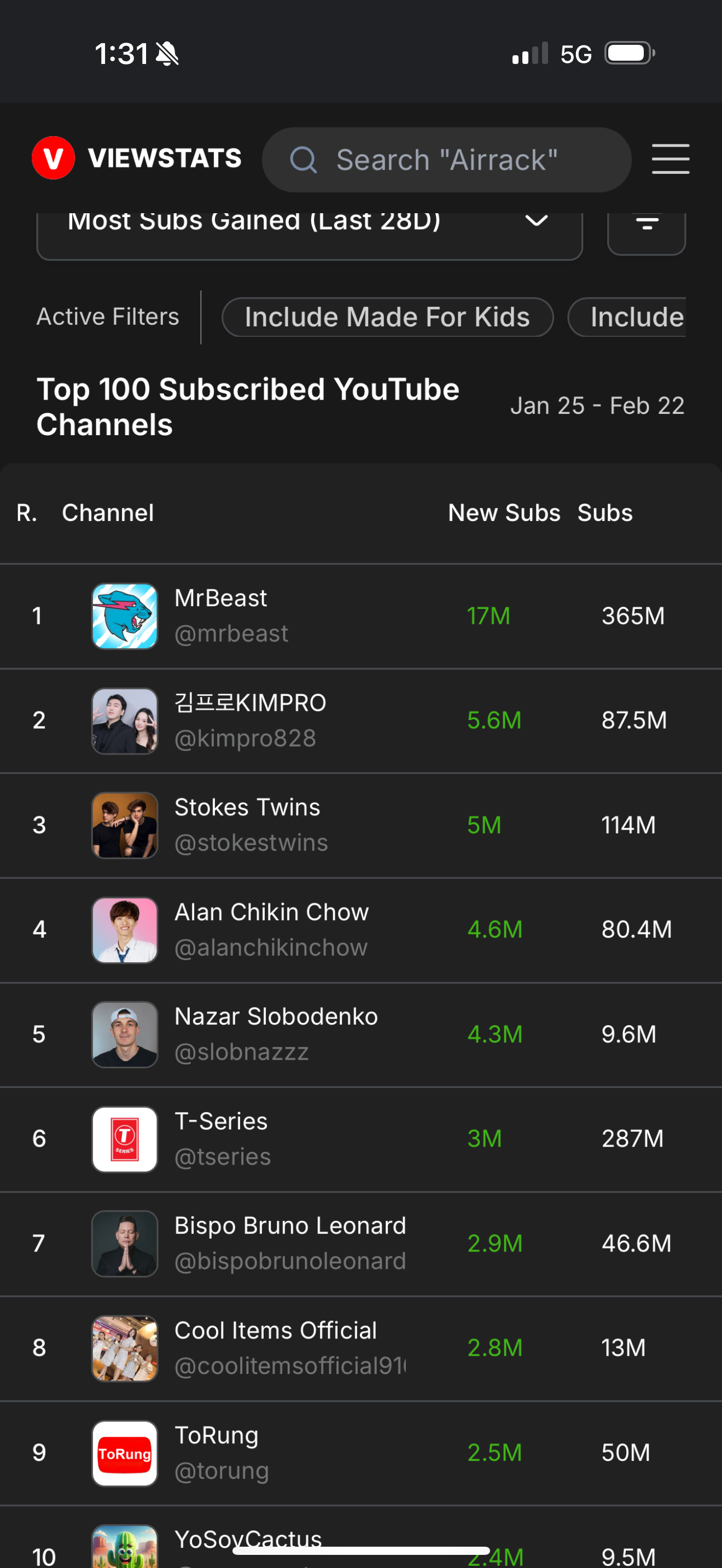Expand Most Subs Gained sorting dropdown

309,235
